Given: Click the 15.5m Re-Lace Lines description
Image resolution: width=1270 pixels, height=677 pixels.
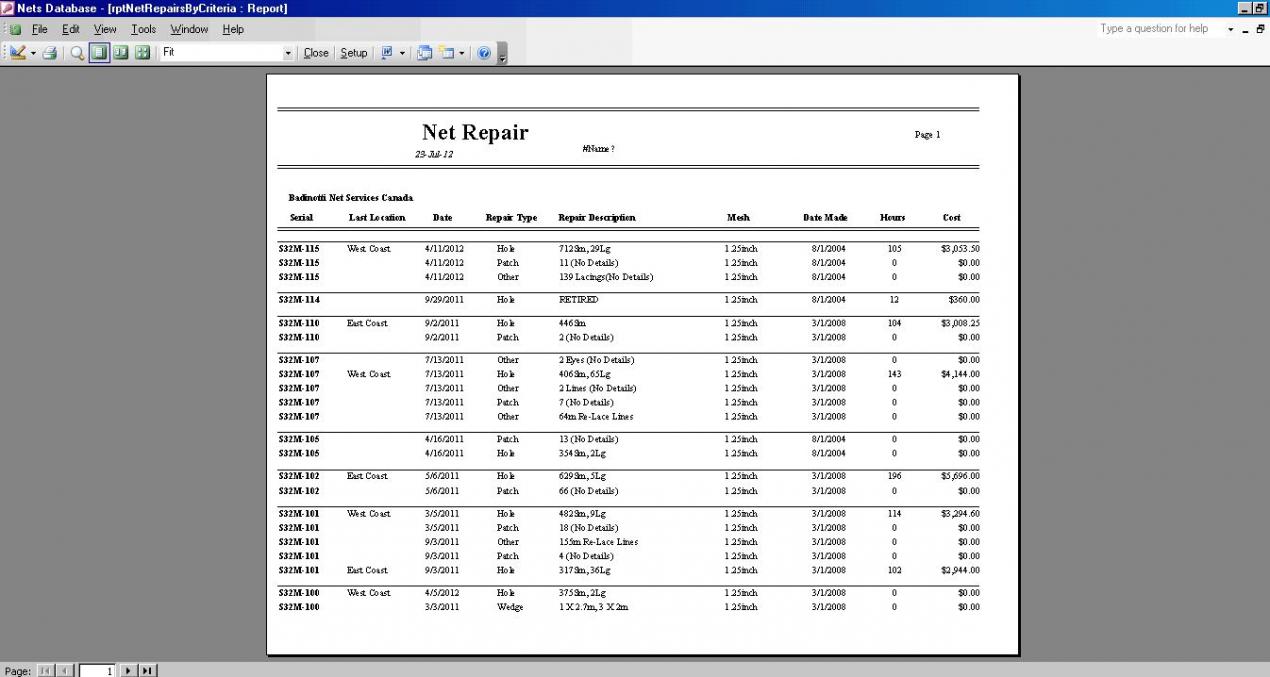Looking at the screenshot, I should click(x=598, y=543).
